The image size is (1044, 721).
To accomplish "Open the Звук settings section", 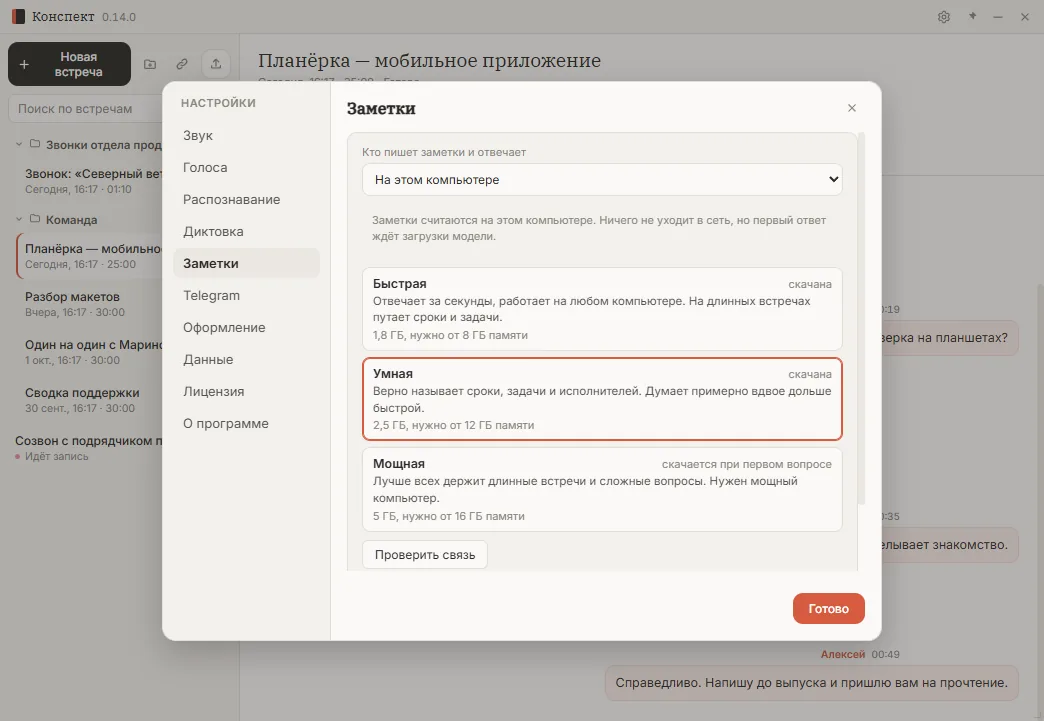I will (x=246, y=135).
